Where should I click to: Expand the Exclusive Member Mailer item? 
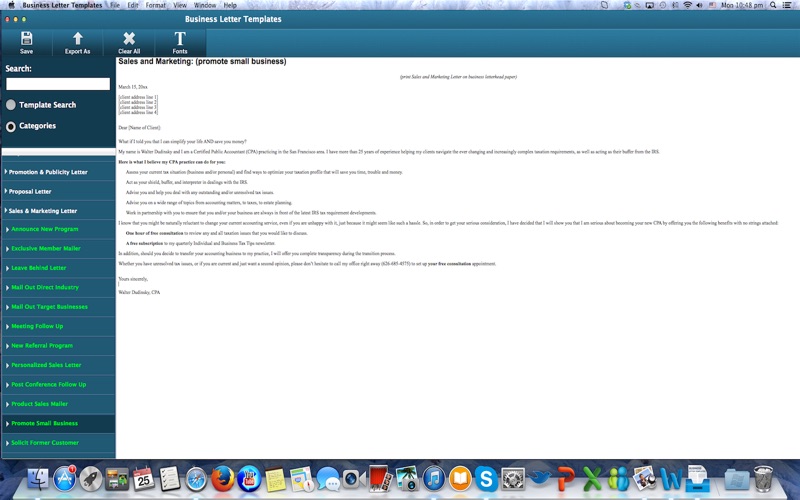(x=58, y=248)
